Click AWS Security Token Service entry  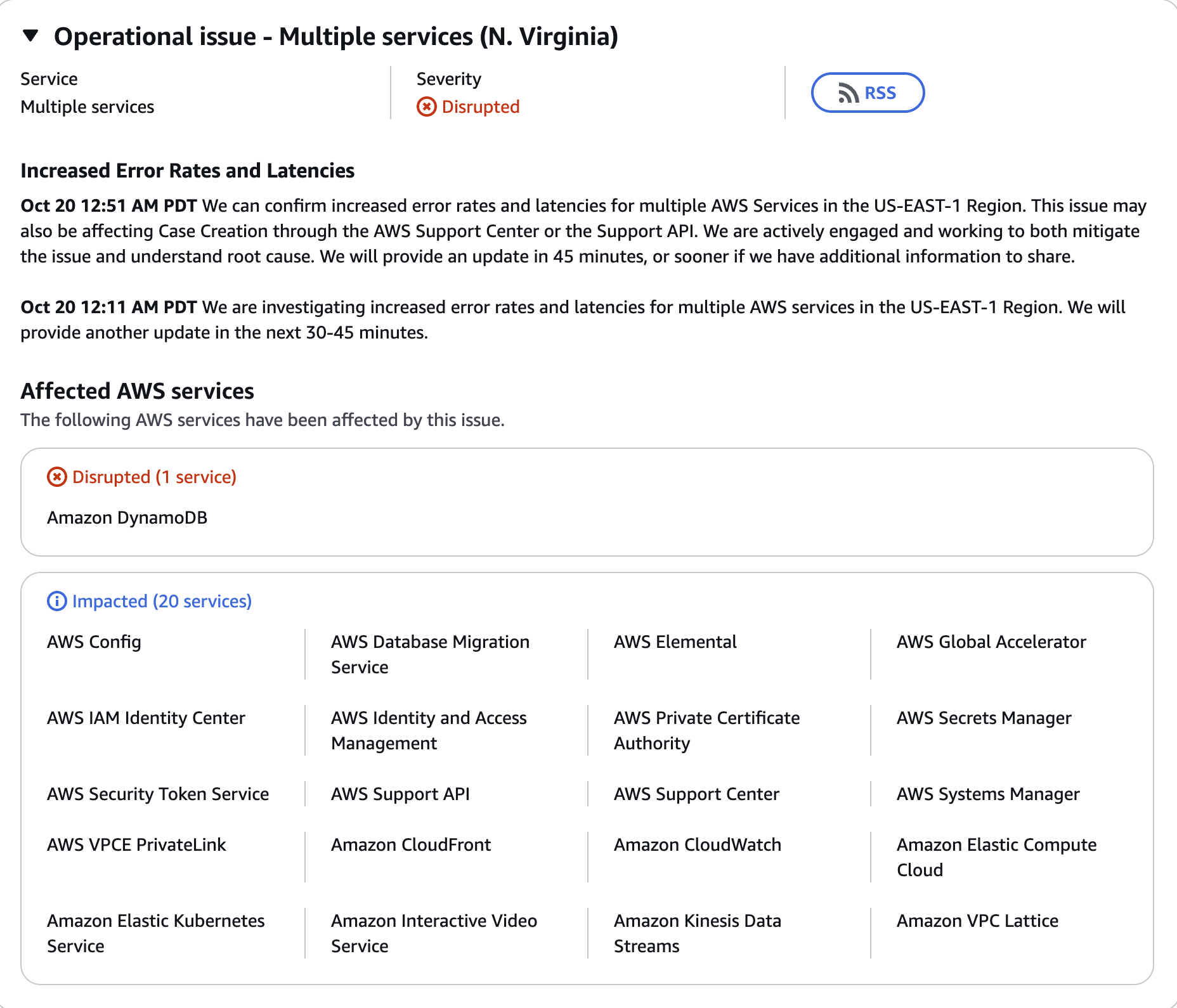point(158,794)
